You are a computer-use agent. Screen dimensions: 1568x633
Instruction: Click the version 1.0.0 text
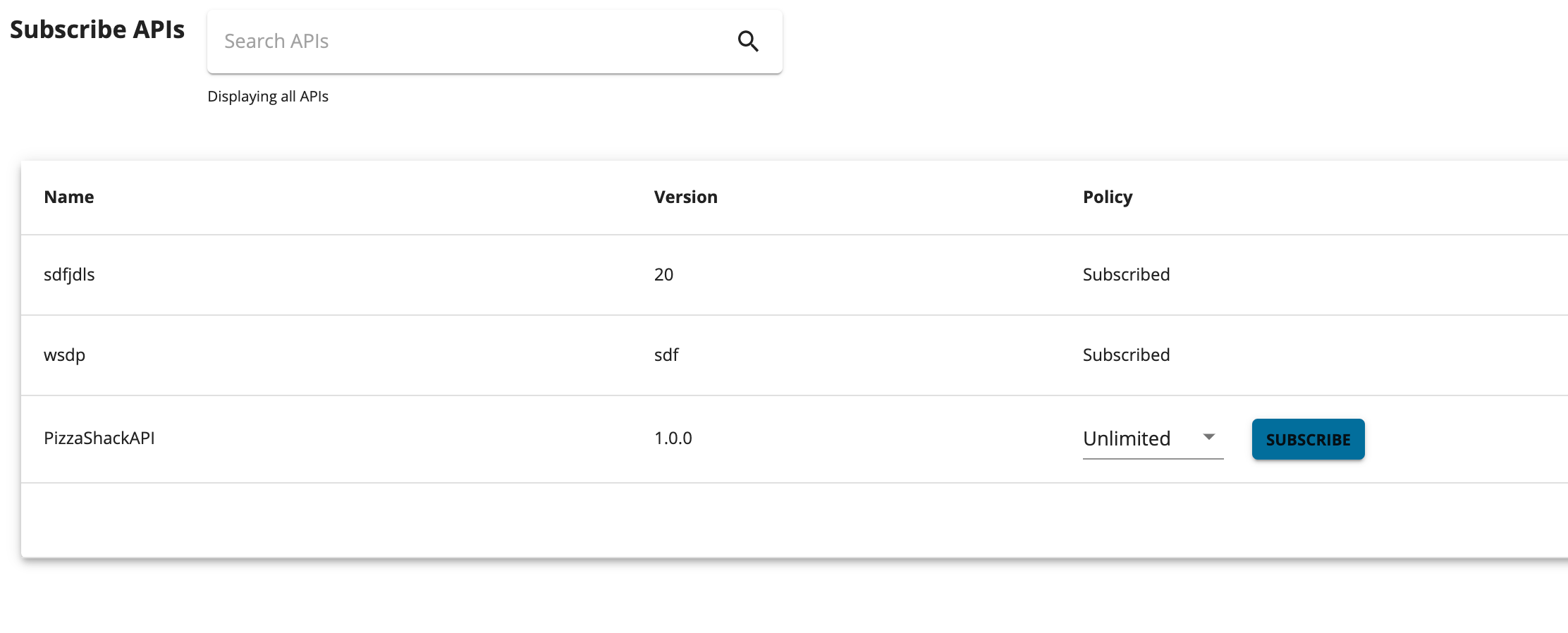click(673, 438)
